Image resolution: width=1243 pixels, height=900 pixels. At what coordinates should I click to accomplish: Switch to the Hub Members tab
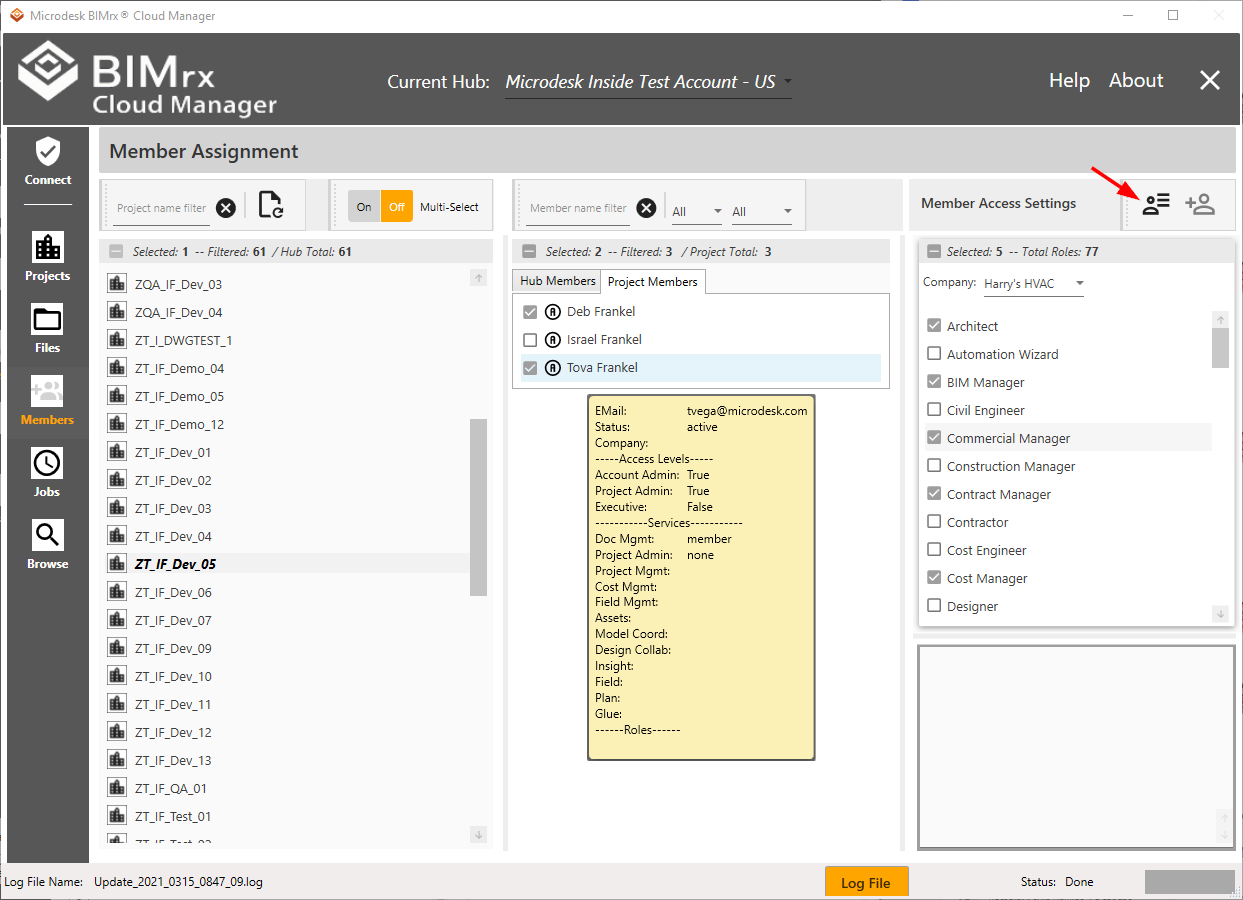point(557,281)
